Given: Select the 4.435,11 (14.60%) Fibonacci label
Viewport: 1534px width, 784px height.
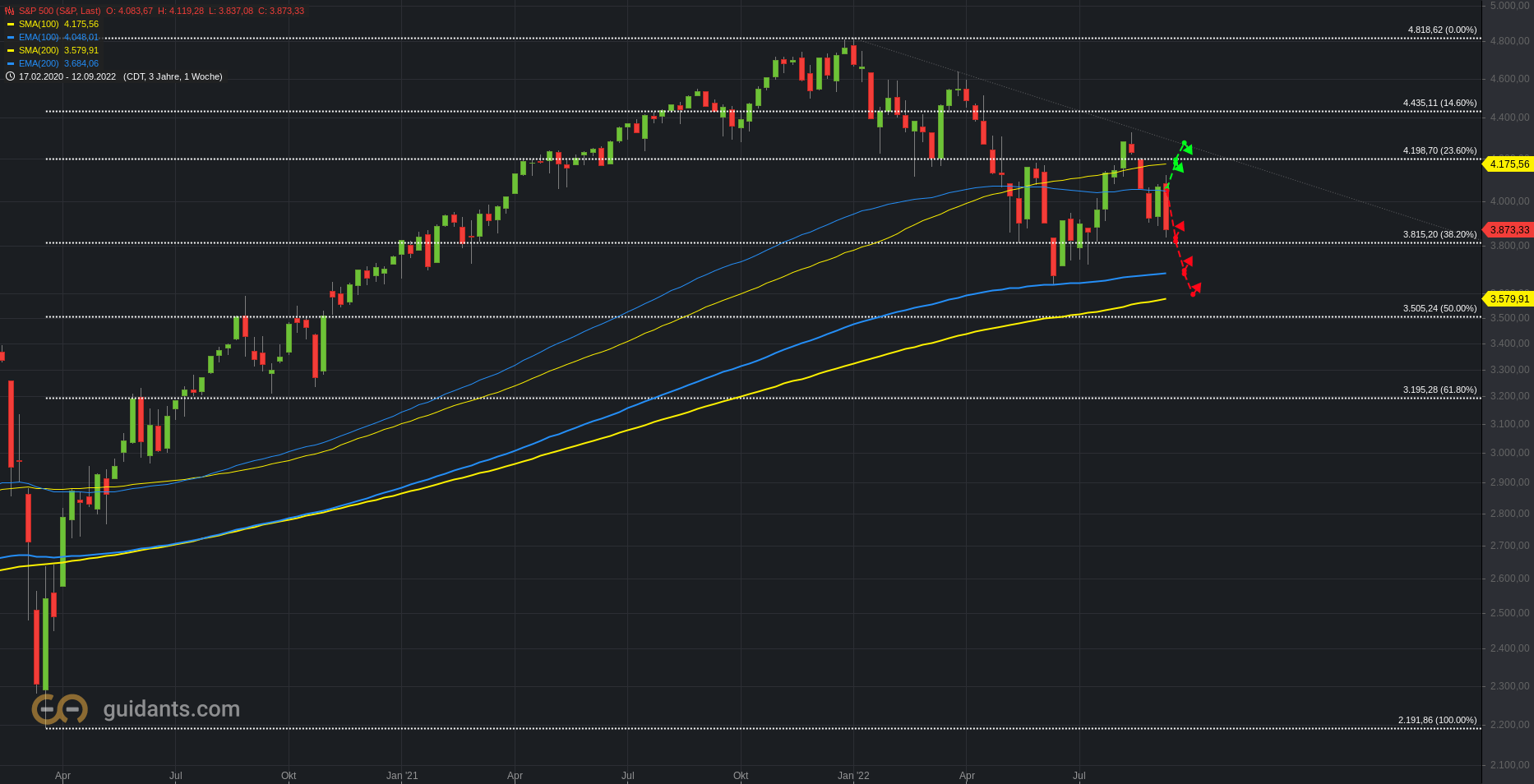Looking at the screenshot, I should (1439, 104).
